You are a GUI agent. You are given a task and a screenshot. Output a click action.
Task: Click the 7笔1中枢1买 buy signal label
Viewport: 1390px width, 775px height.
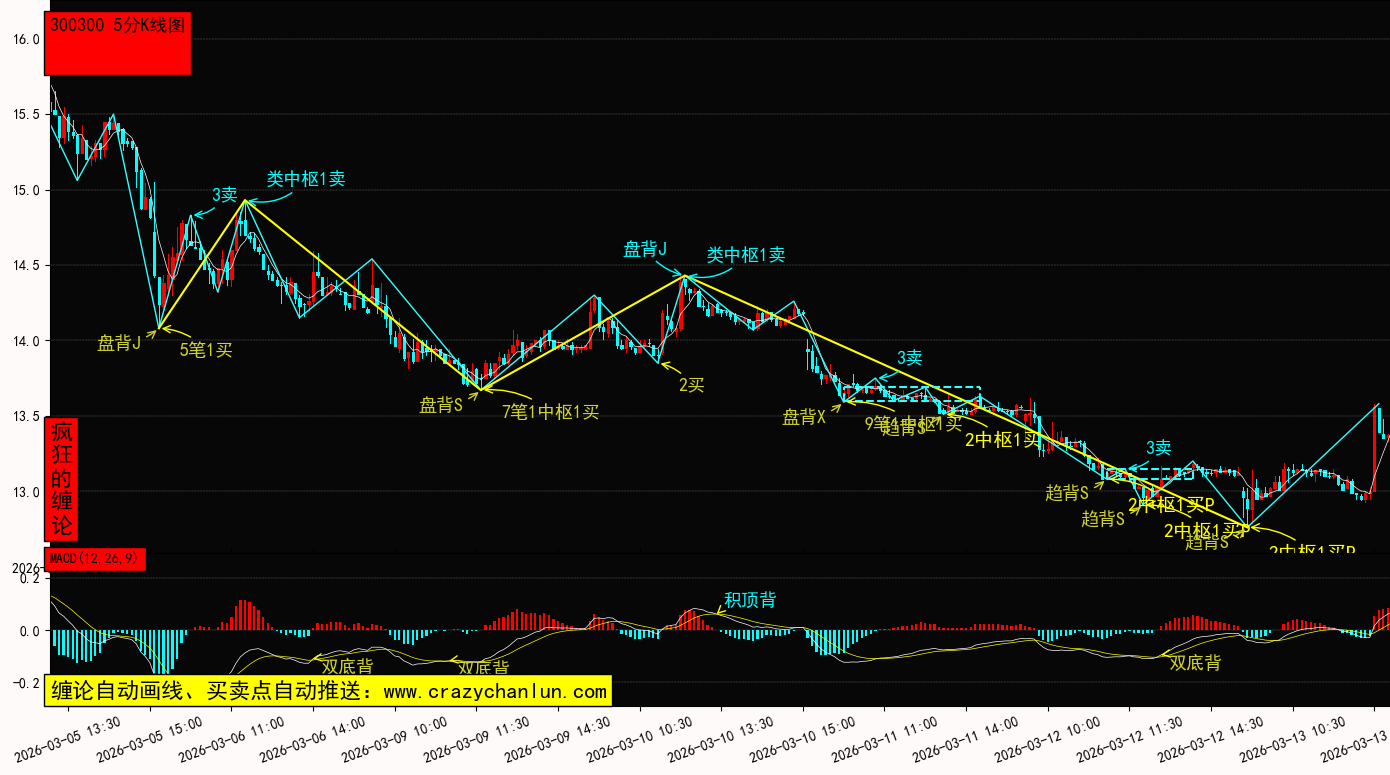(550, 412)
